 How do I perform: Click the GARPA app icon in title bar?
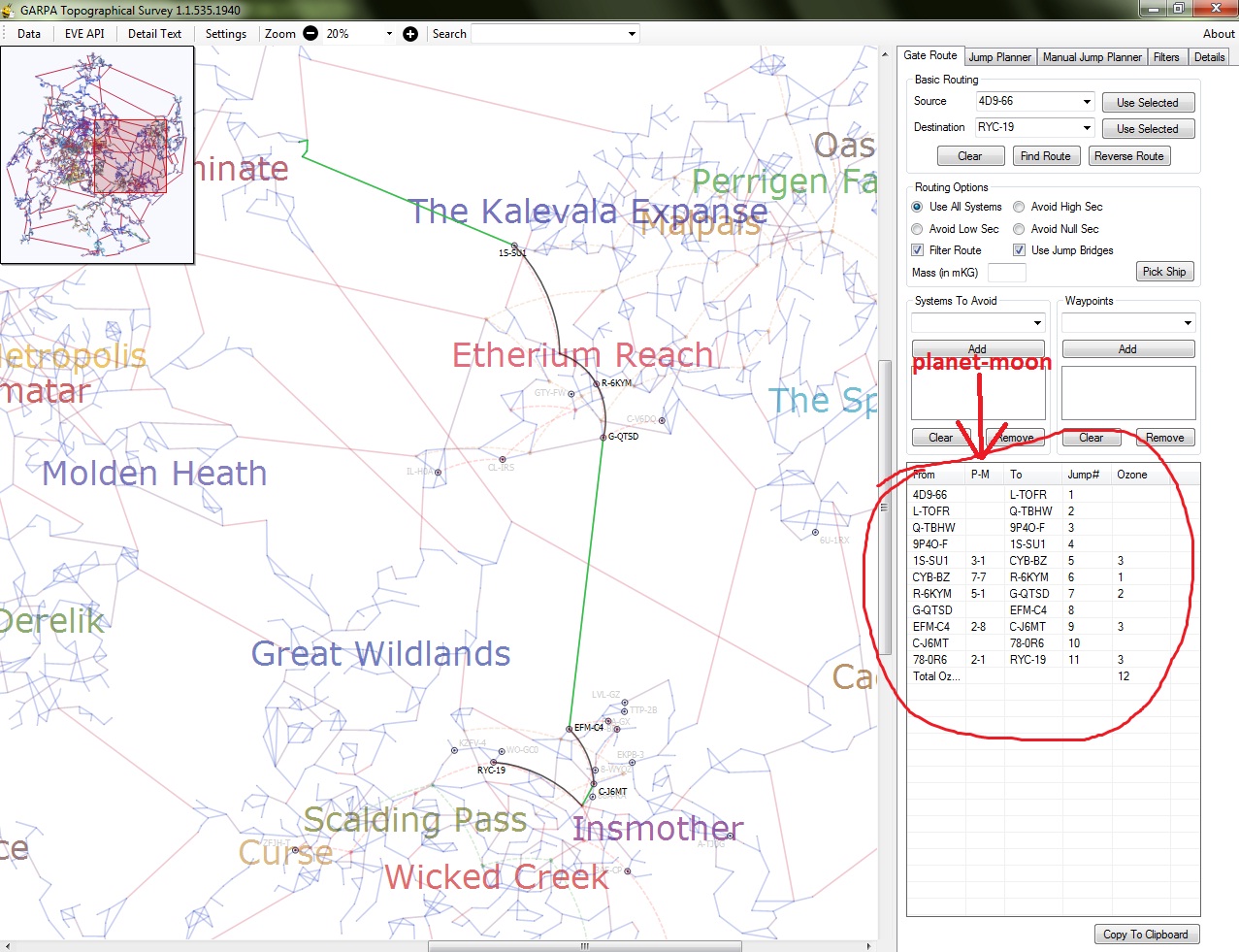(9, 10)
